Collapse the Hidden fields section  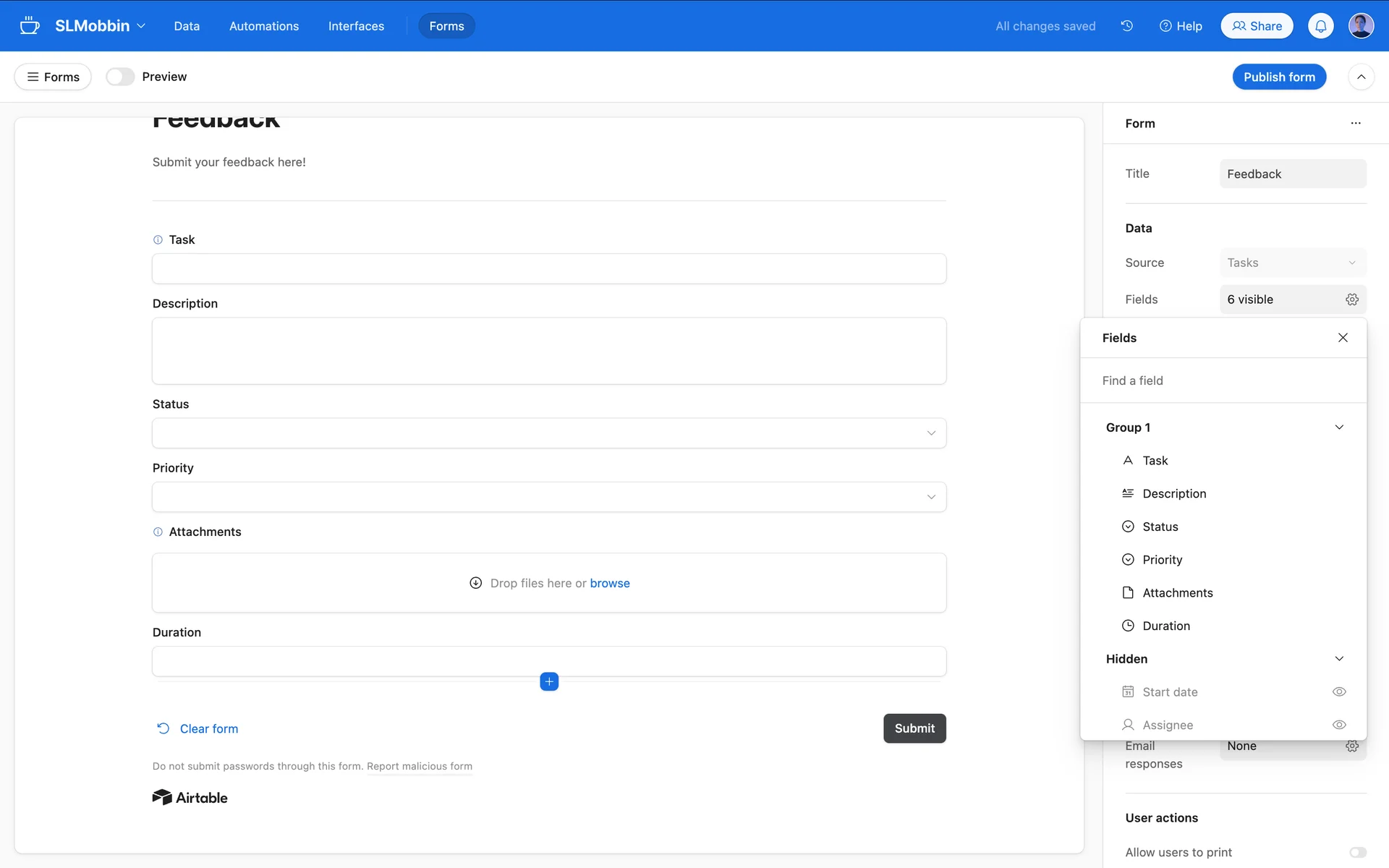pos(1339,659)
